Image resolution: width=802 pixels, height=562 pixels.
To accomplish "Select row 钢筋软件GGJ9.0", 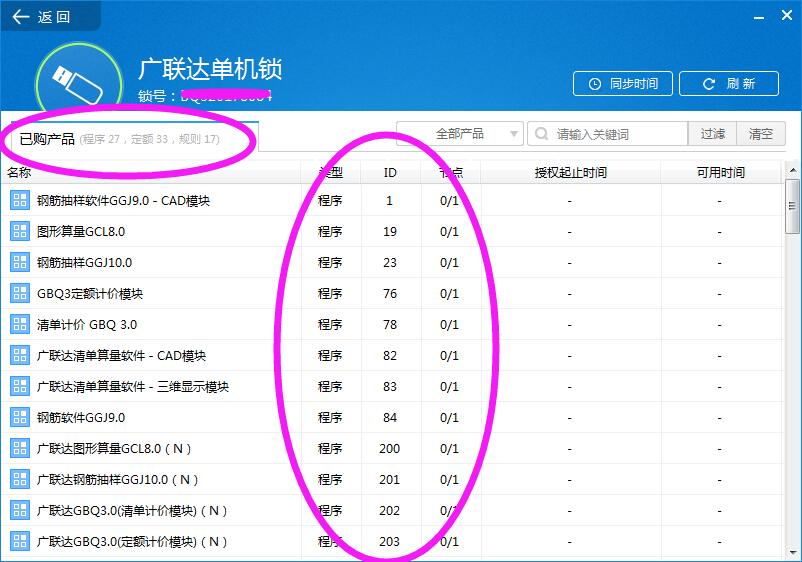I will tap(392, 417).
